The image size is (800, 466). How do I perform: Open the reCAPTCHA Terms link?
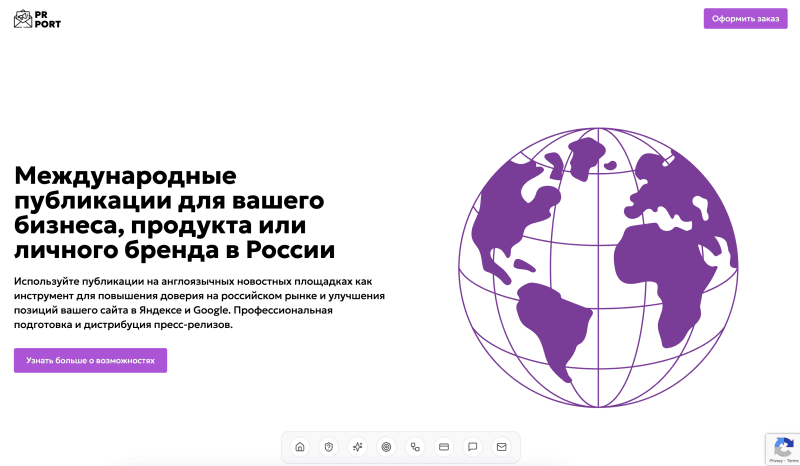pos(793,461)
